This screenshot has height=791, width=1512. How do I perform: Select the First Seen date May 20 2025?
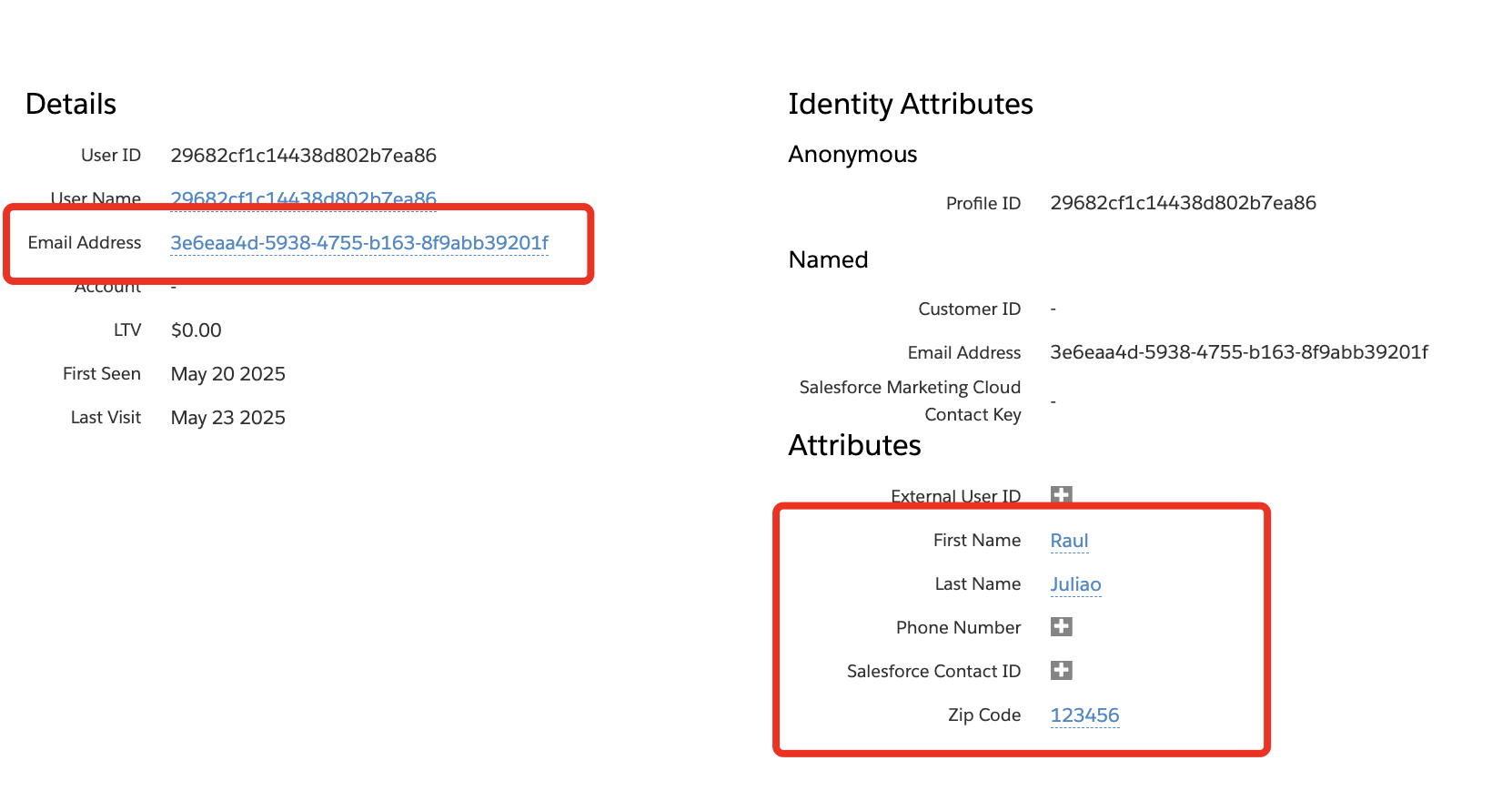click(x=228, y=374)
